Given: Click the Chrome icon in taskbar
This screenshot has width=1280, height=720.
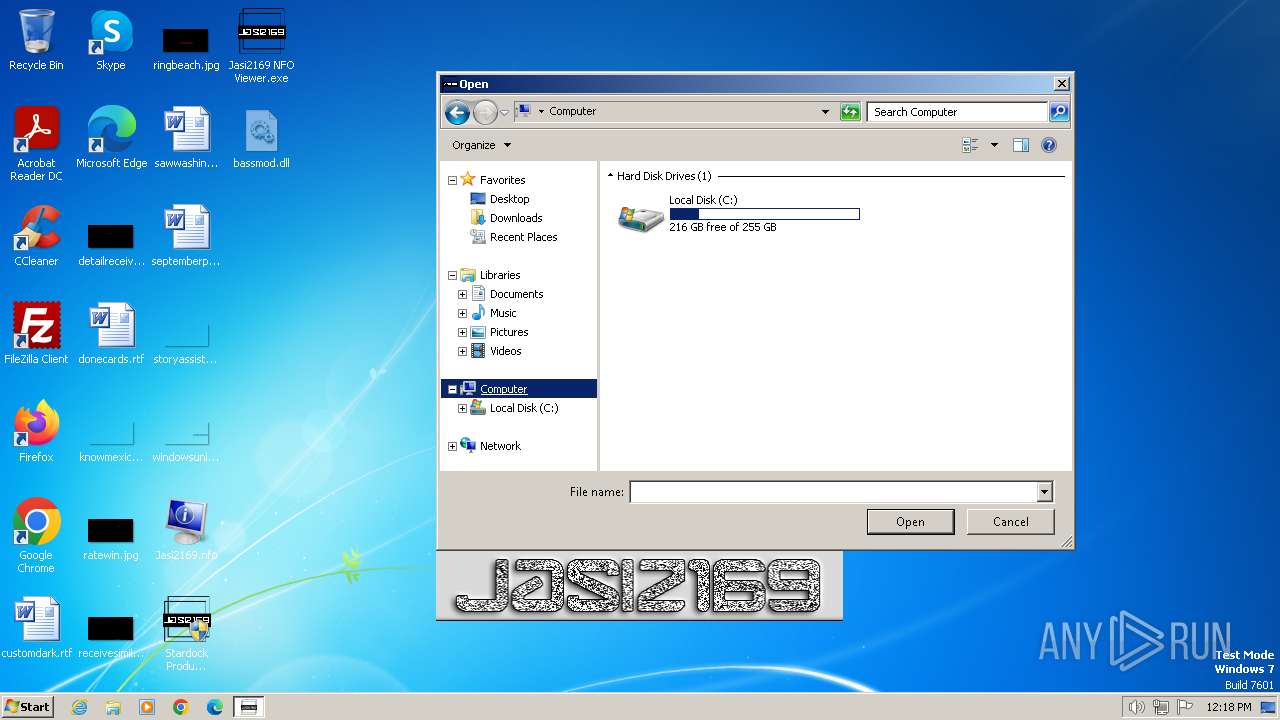Looking at the screenshot, I should [x=180, y=707].
